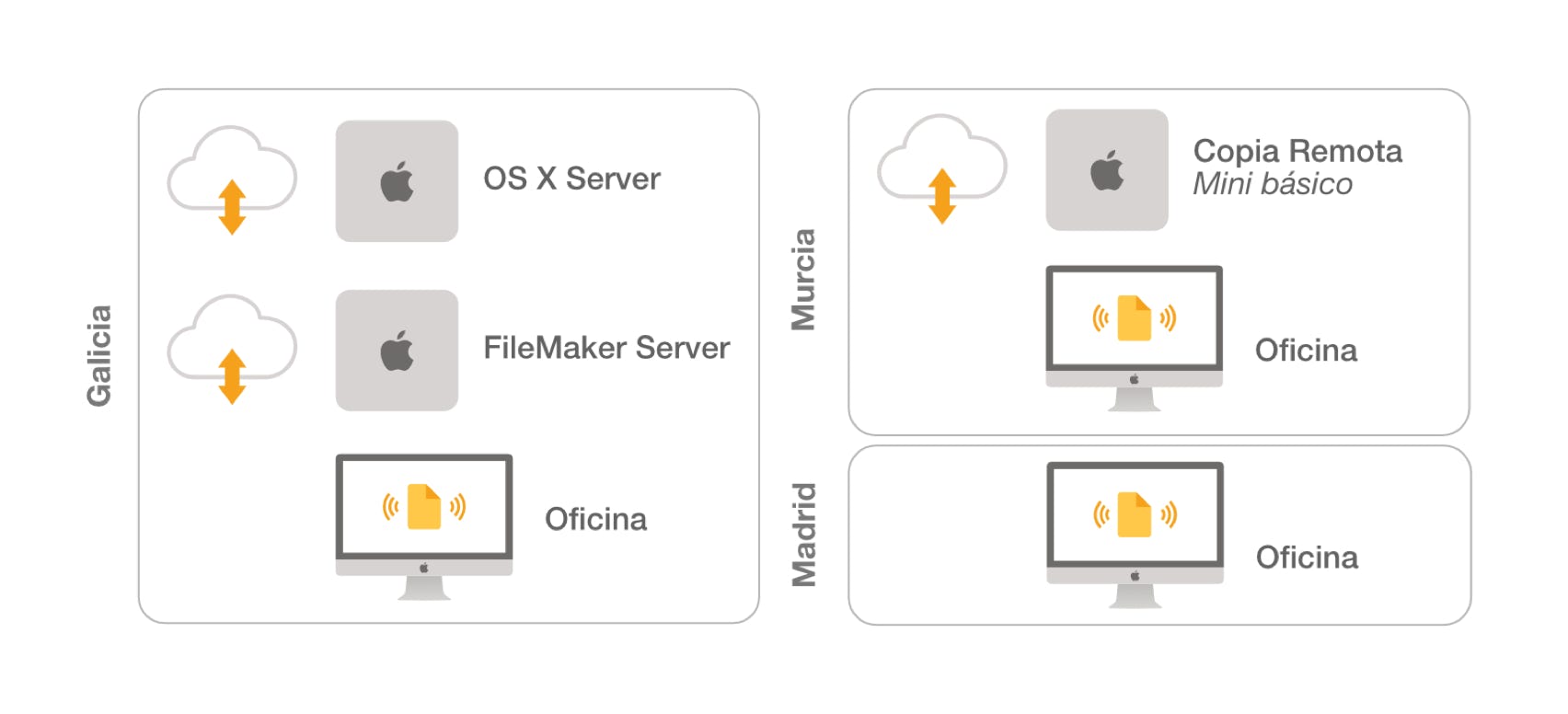Select the FileMaker Server Mac mini icon
Screen dimensions: 1568x714
pyautogui.click(x=397, y=351)
